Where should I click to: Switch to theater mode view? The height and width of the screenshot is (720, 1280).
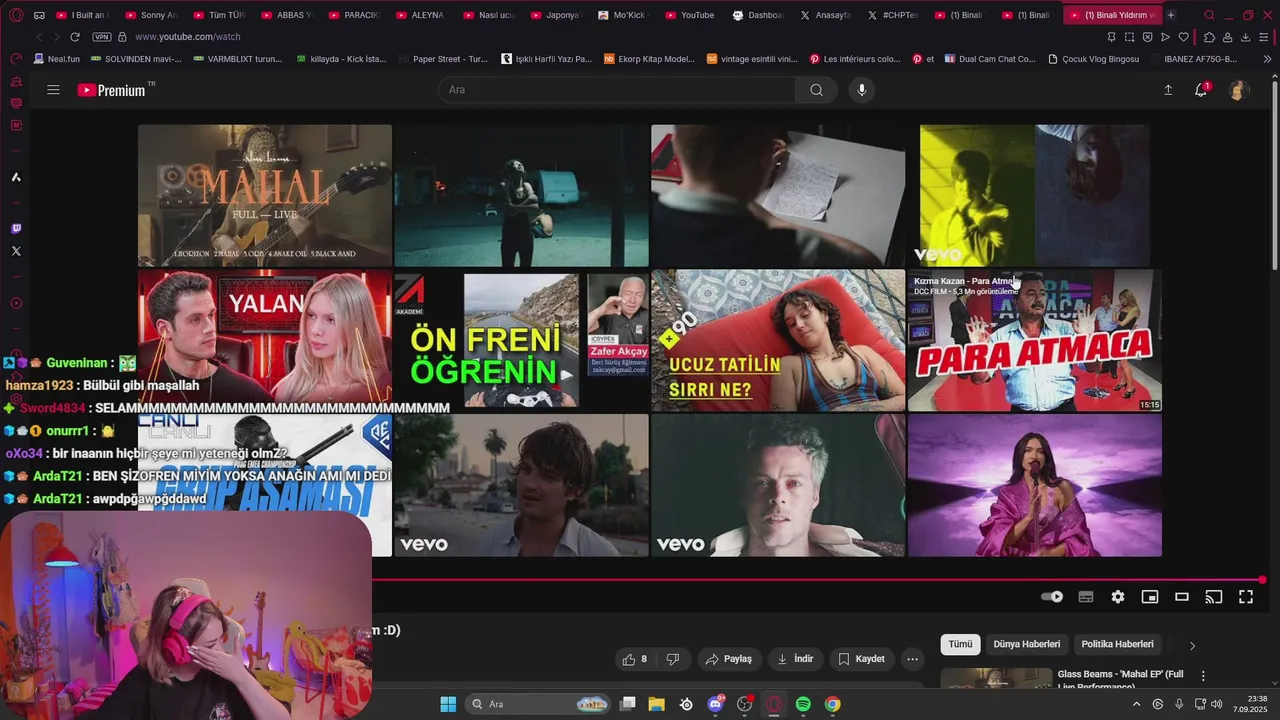point(1182,597)
